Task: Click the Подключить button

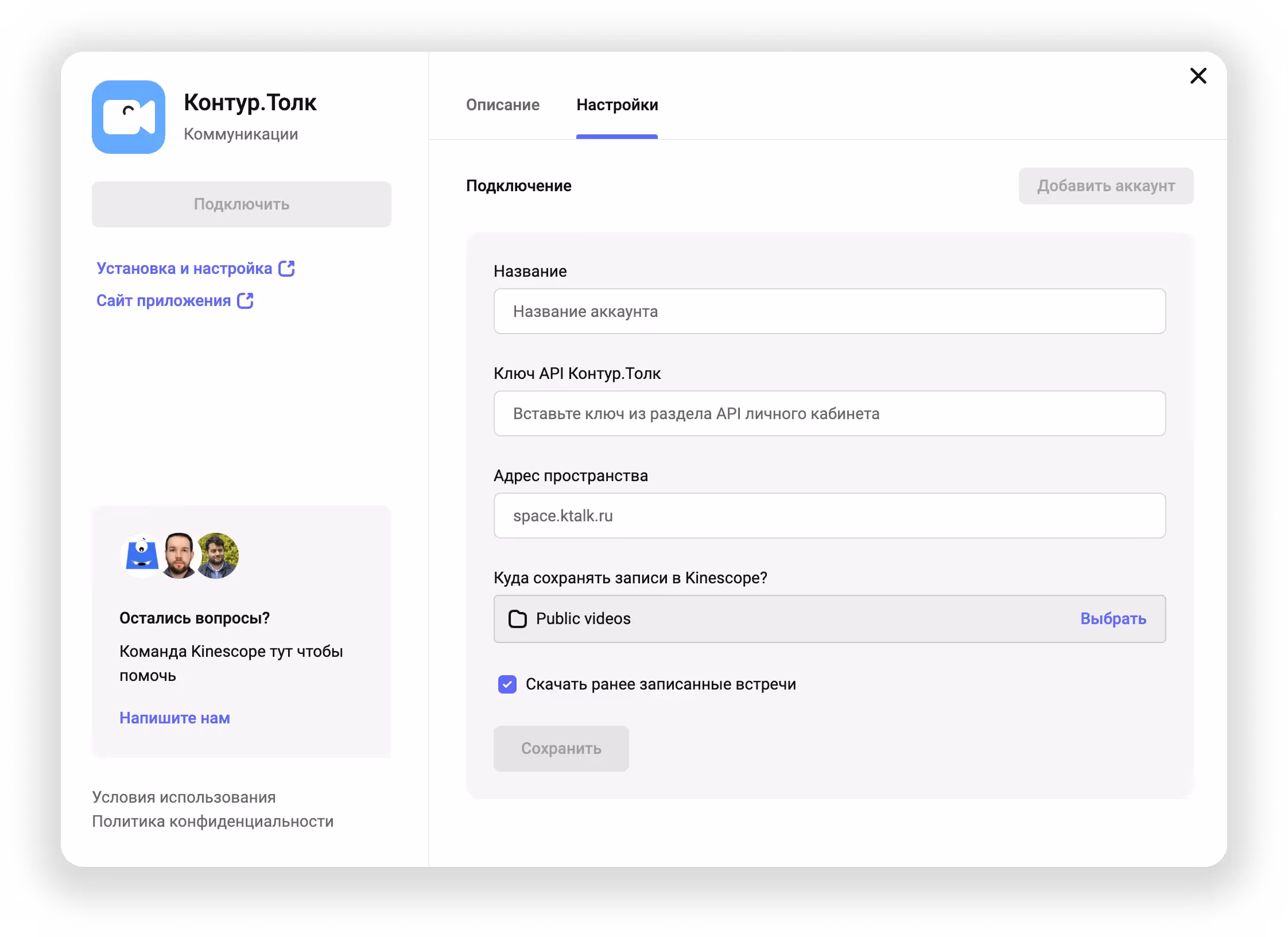Action: coord(242,204)
